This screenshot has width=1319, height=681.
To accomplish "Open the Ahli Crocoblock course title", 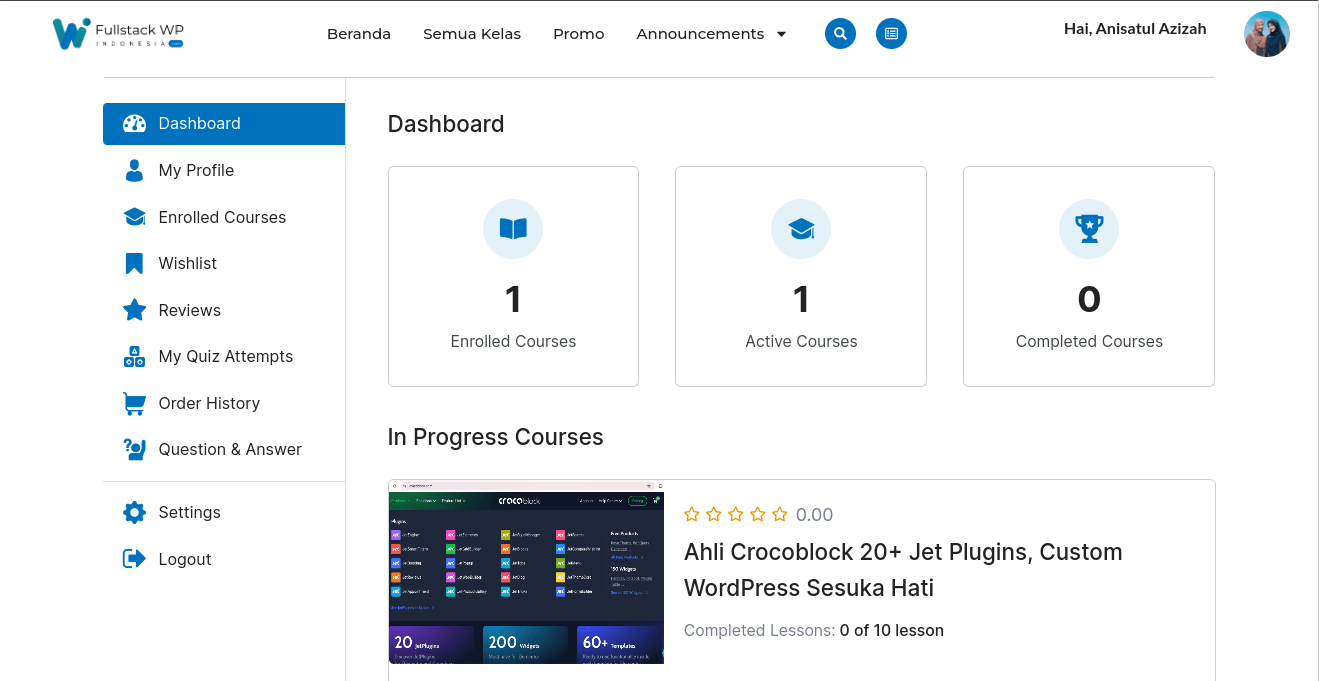I will coord(903,570).
